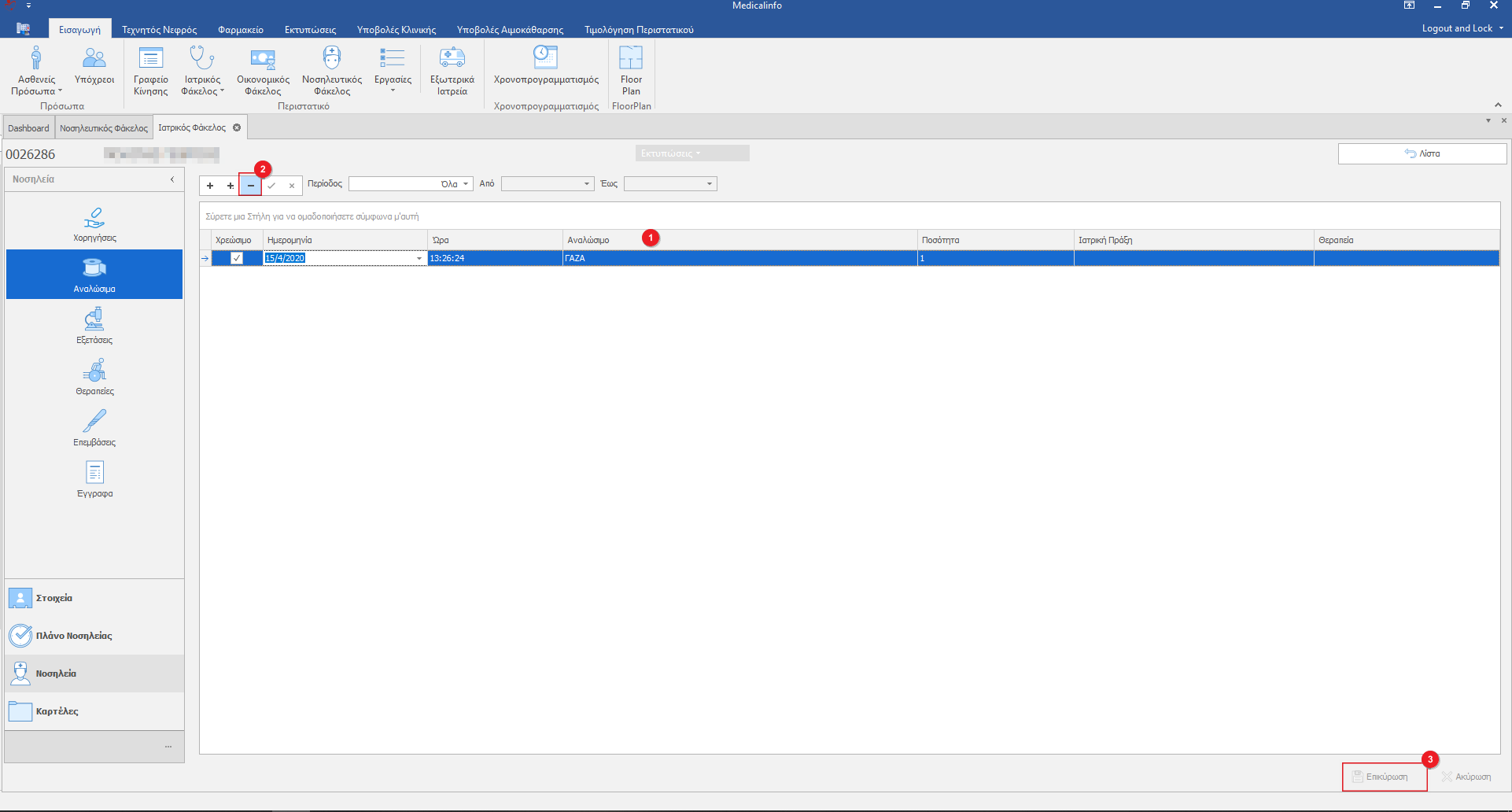
Task: Open the Έως date dropdown
Action: pos(709,184)
